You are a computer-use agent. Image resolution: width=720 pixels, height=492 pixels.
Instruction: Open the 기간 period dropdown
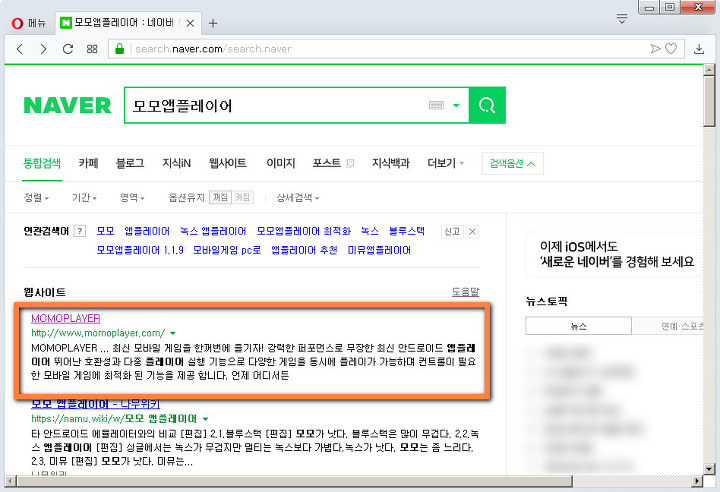(x=84, y=198)
